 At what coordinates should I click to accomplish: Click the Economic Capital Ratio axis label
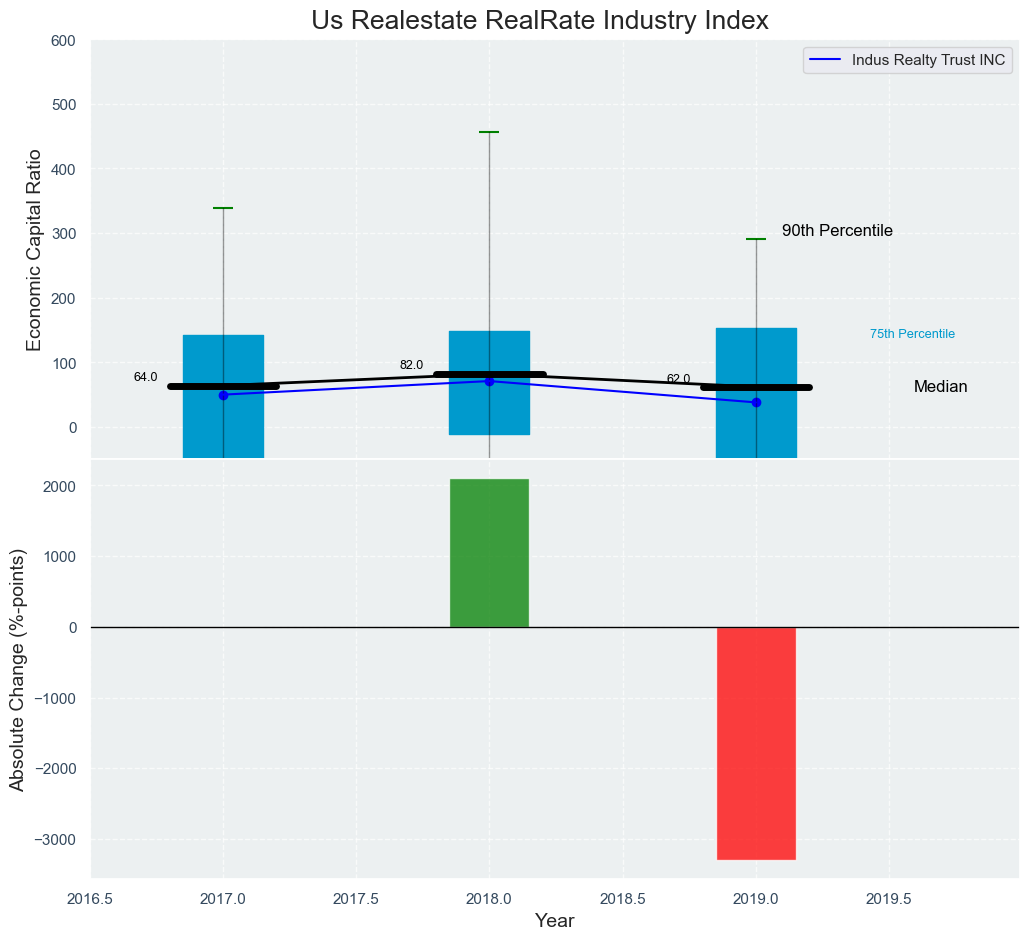click(x=34, y=249)
